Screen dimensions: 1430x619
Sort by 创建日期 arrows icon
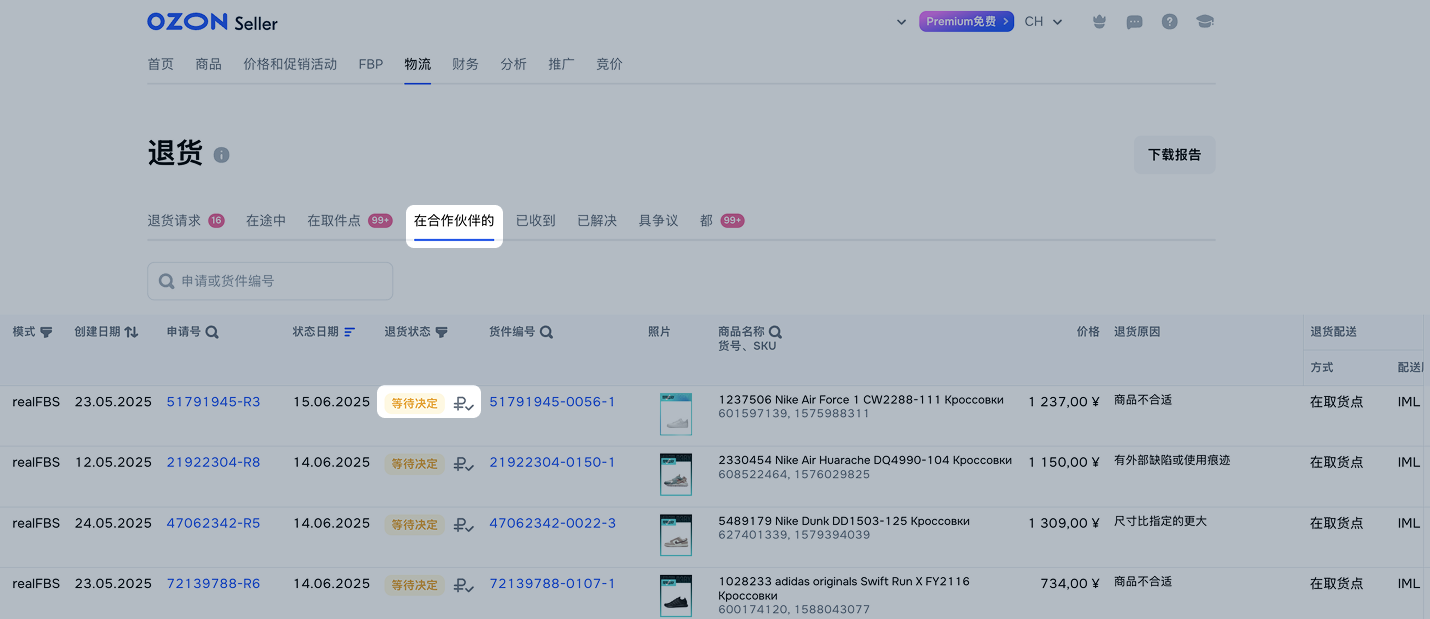point(131,332)
